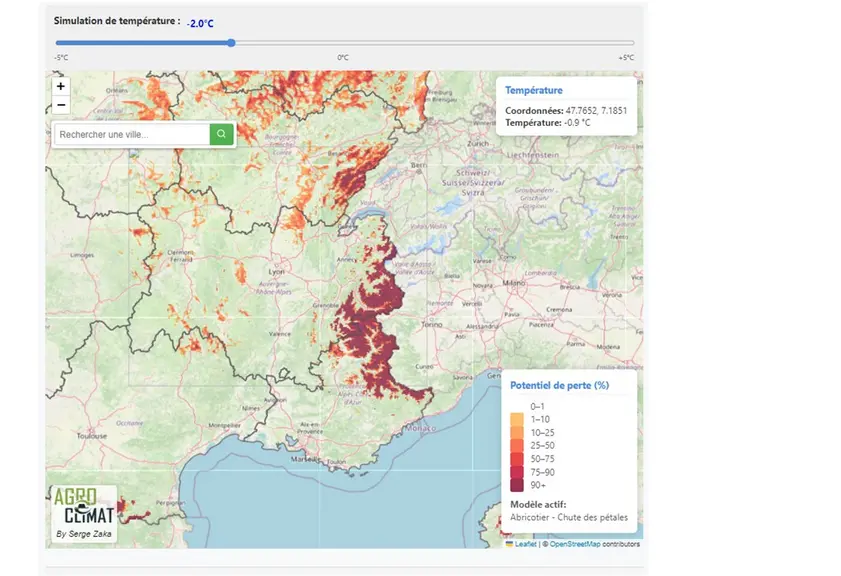Click the 50–75 legend color swatch
Image resolution: width=841 pixels, height=576 pixels.
pos(517,459)
